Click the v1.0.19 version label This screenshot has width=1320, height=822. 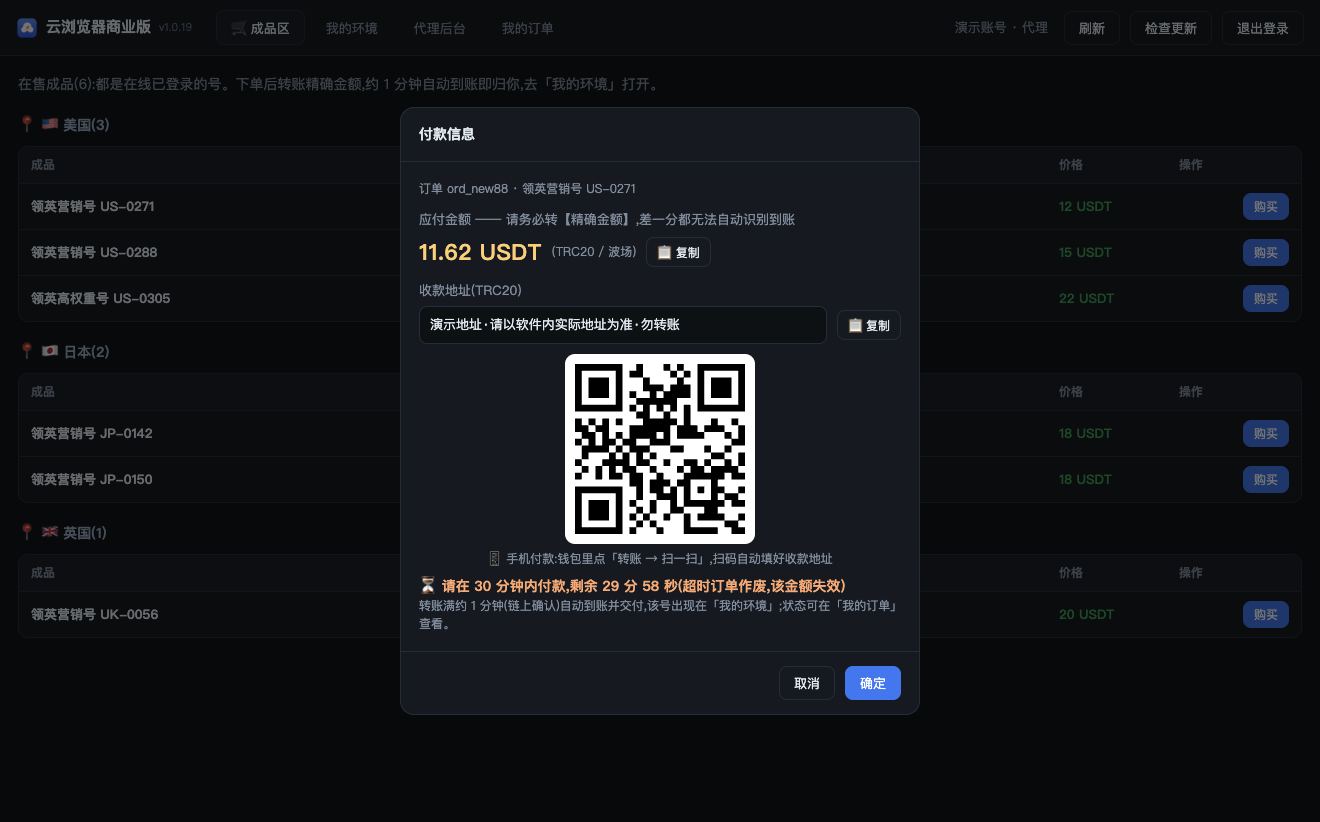pyautogui.click(x=175, y=28)
